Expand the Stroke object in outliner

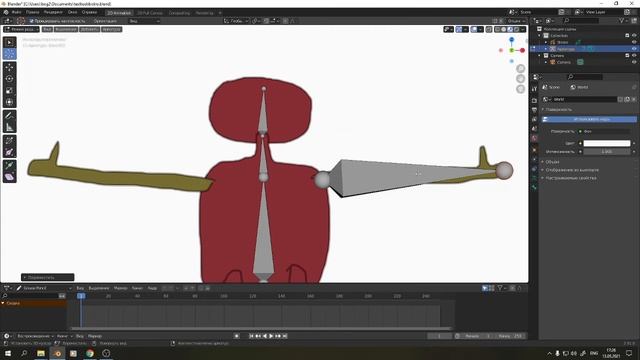coord(546,42)
